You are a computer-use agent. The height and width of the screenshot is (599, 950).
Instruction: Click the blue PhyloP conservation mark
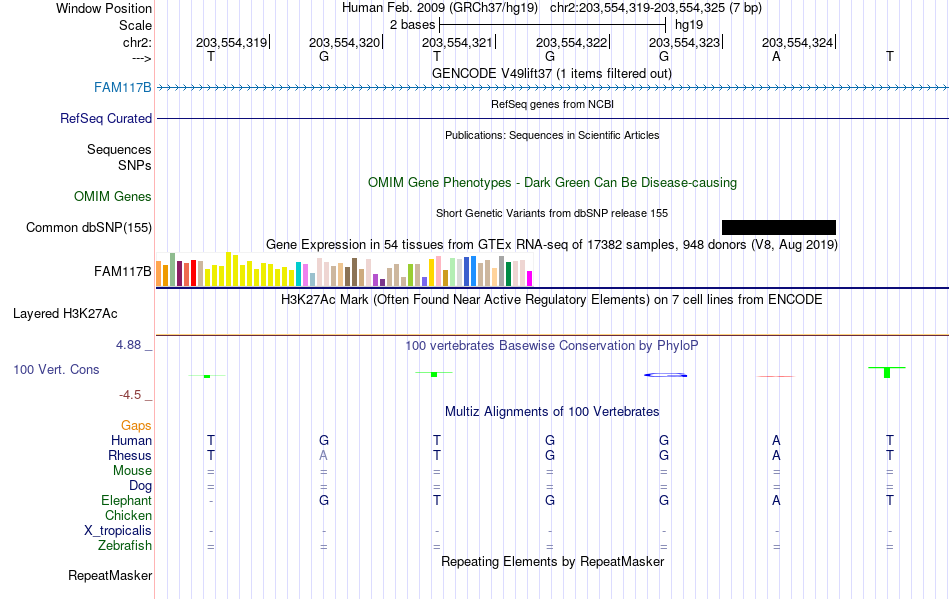pyautogui.click(x=665, y=375)
